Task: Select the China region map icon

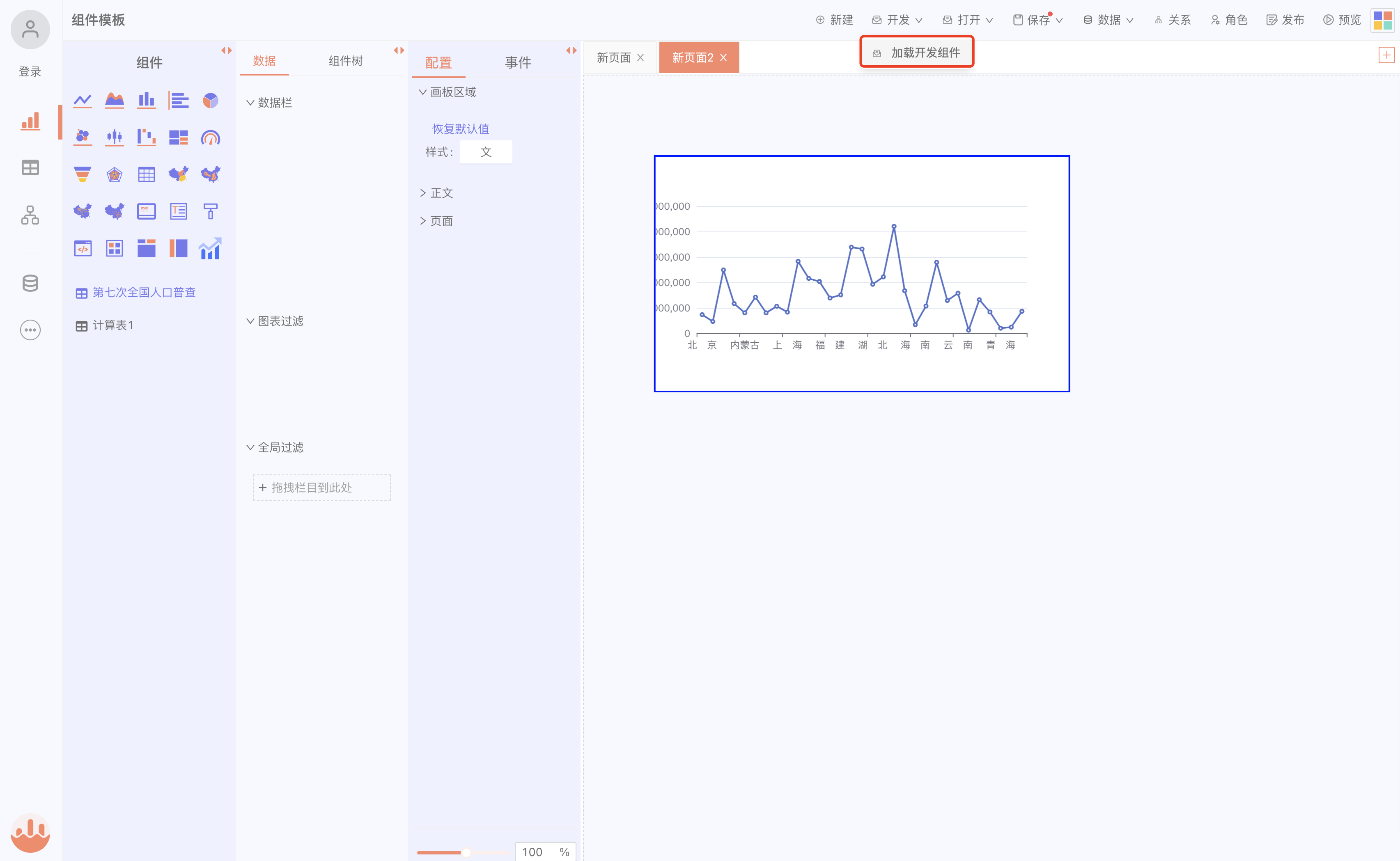Action: pyautogui.click(x=178, y=174)
